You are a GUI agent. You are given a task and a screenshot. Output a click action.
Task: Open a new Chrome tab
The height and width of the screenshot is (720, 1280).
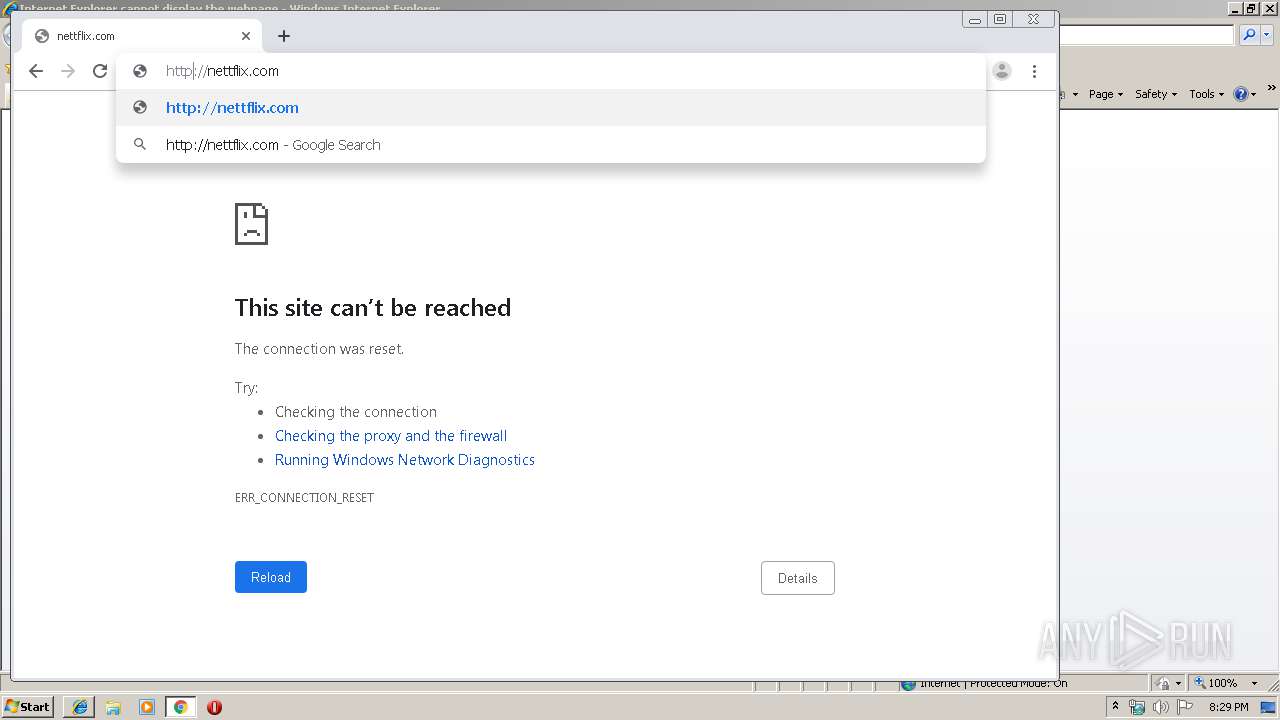click(284, 36)
